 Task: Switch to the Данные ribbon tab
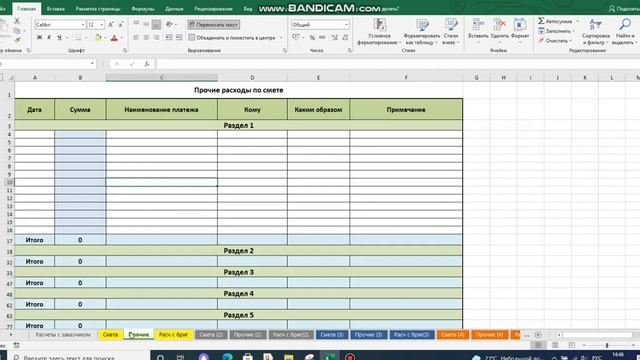174,9
